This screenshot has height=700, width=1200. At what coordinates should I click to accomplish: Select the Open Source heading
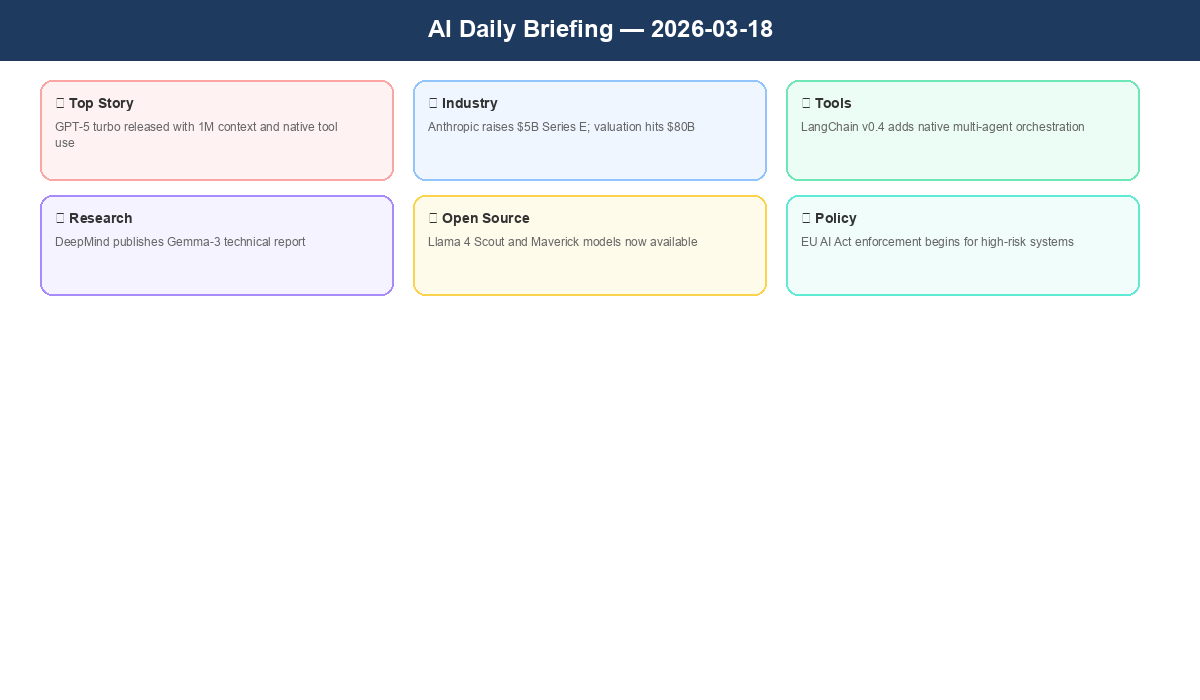coord(486,218)
